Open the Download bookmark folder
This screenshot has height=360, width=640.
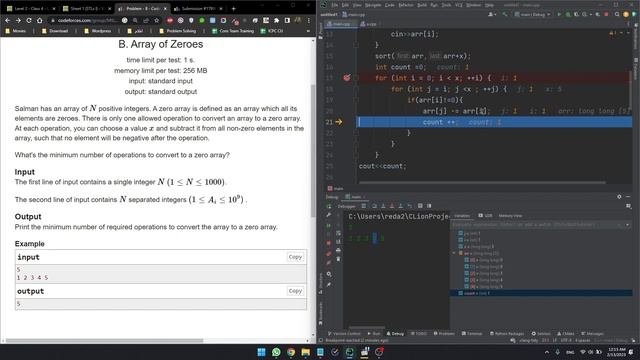pos(55,31)
